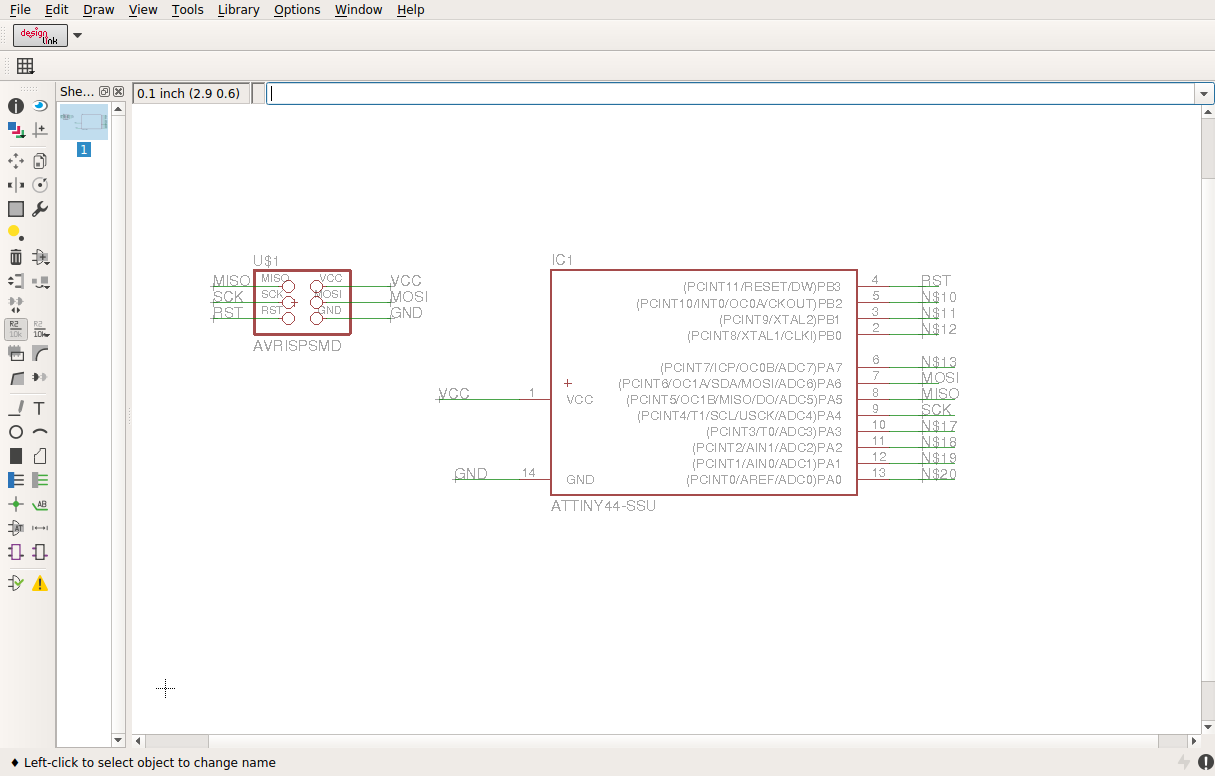1215x776 pixels.
Task: Select the Group tool
Action: click(x=16, y=209)
